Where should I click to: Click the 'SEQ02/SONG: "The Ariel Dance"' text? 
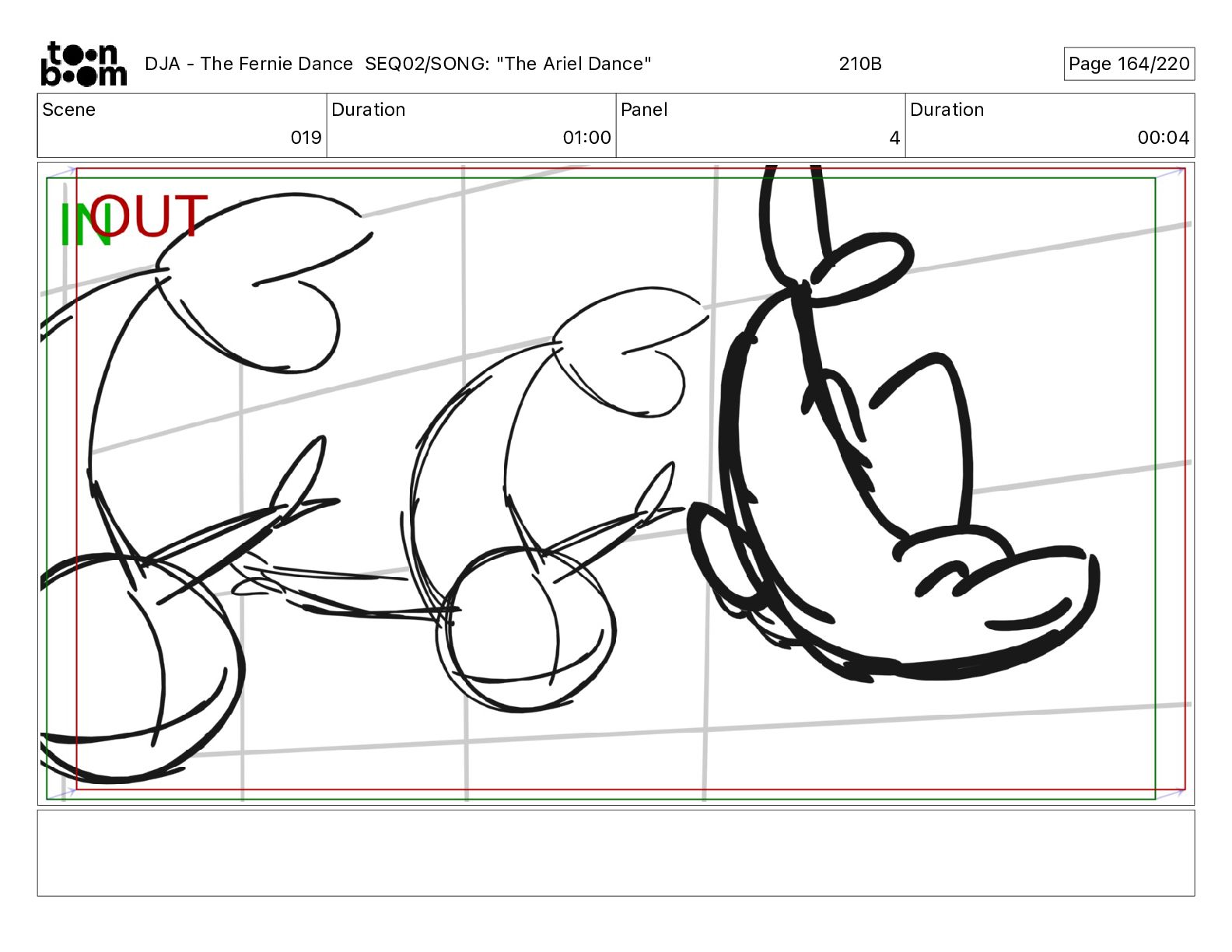coord(508,64)
